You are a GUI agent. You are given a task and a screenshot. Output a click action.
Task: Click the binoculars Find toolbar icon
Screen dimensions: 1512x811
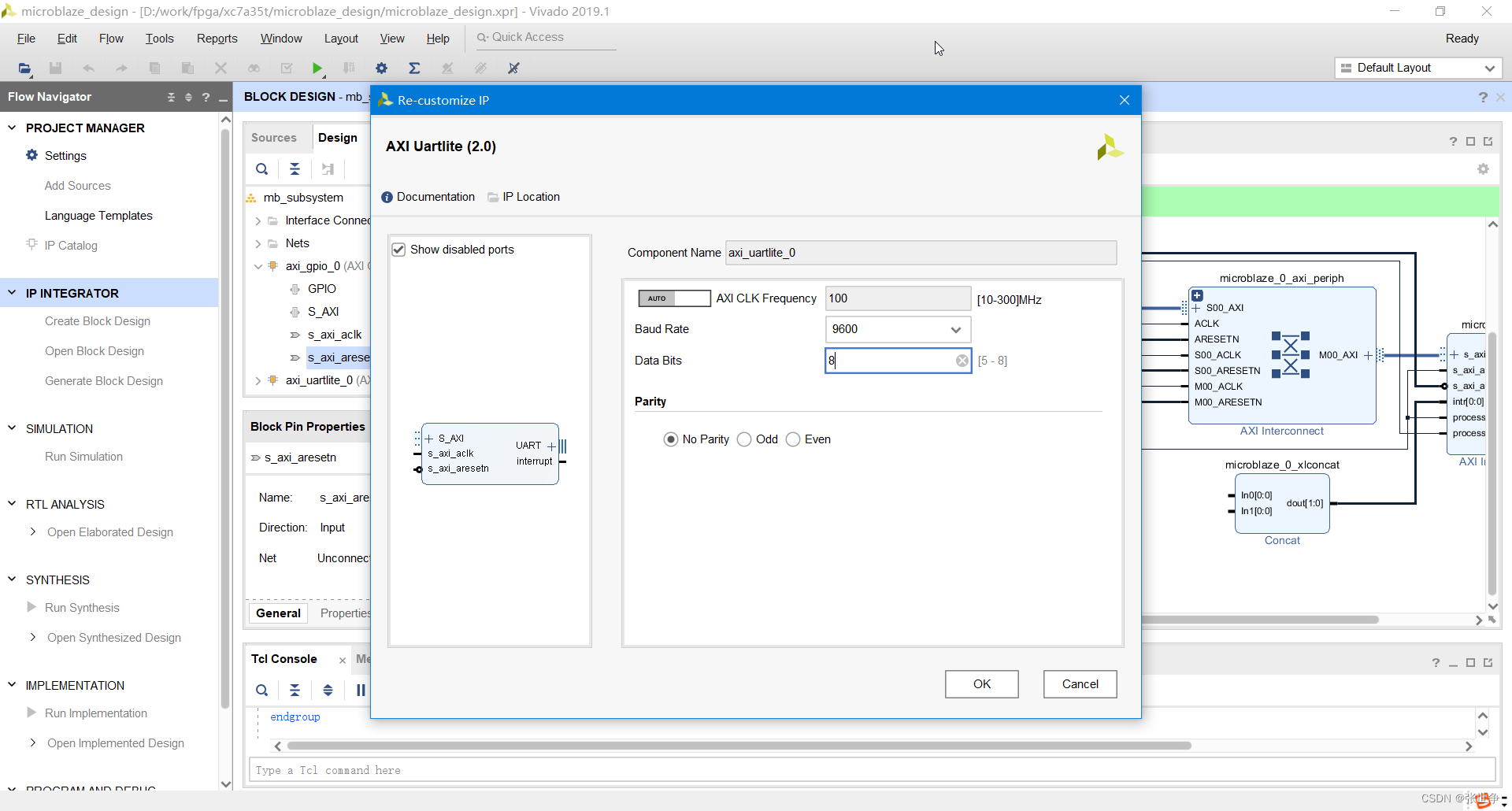pos(254,69)
